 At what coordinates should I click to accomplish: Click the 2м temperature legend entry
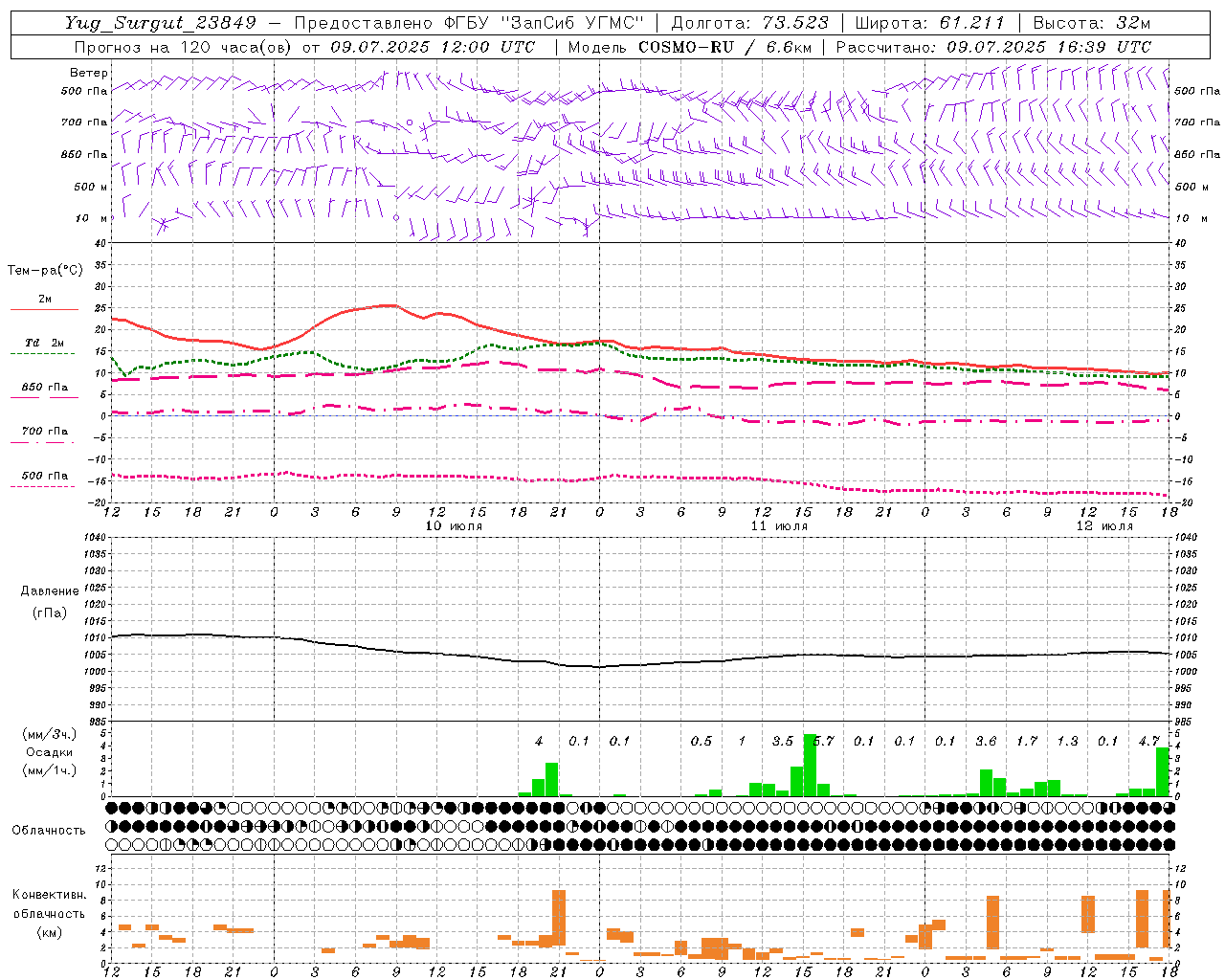45,300
